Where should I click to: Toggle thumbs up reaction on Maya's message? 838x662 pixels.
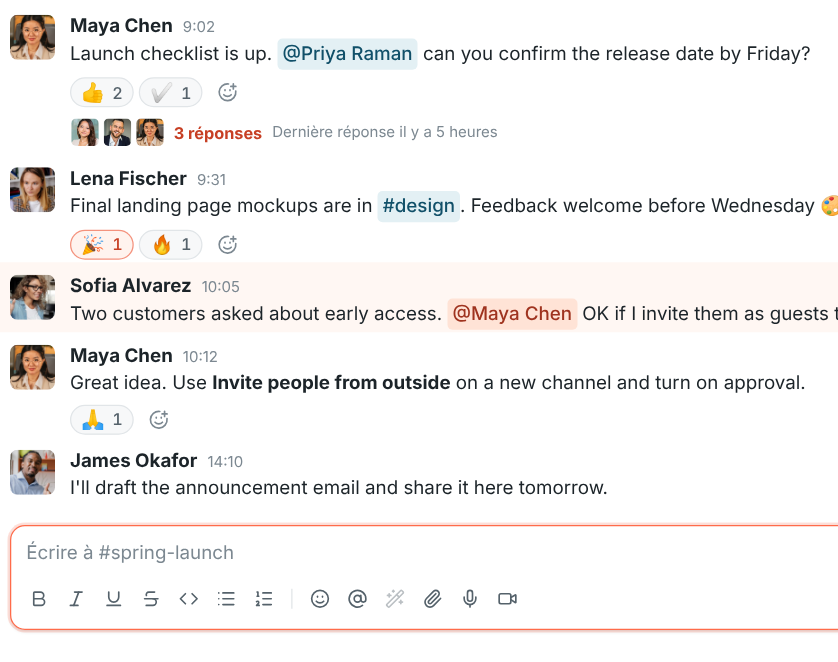[x=102, y=92]
